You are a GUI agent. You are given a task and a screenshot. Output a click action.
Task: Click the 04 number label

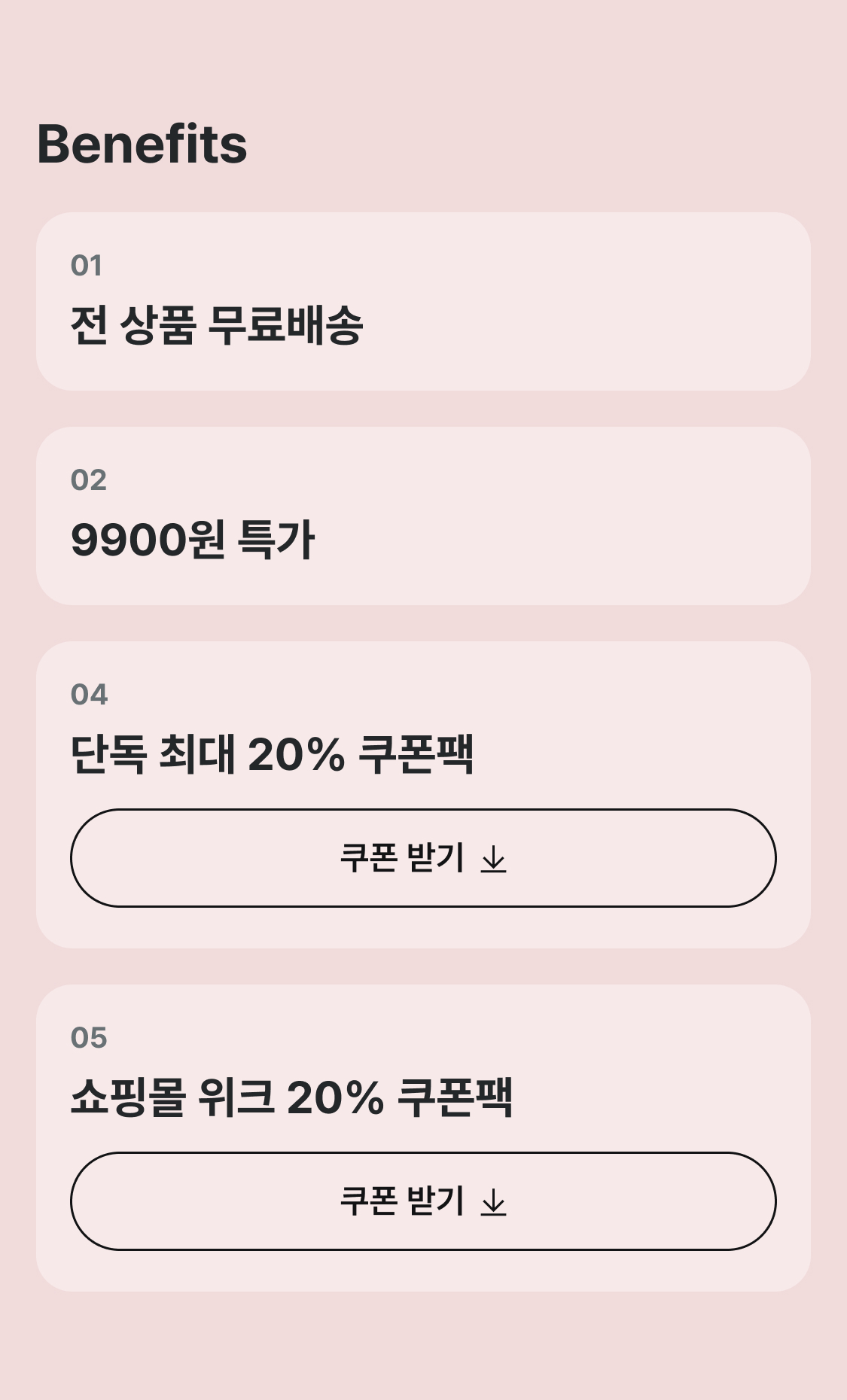(90, 695)
